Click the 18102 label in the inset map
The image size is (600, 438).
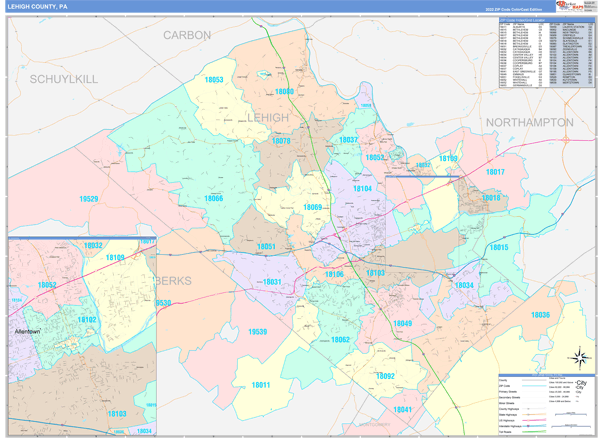[x=87, y=320]
